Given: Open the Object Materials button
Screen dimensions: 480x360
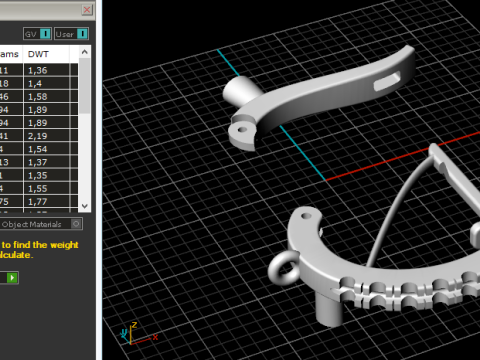Looking at the screenshot, I should (x=41, y=224).
